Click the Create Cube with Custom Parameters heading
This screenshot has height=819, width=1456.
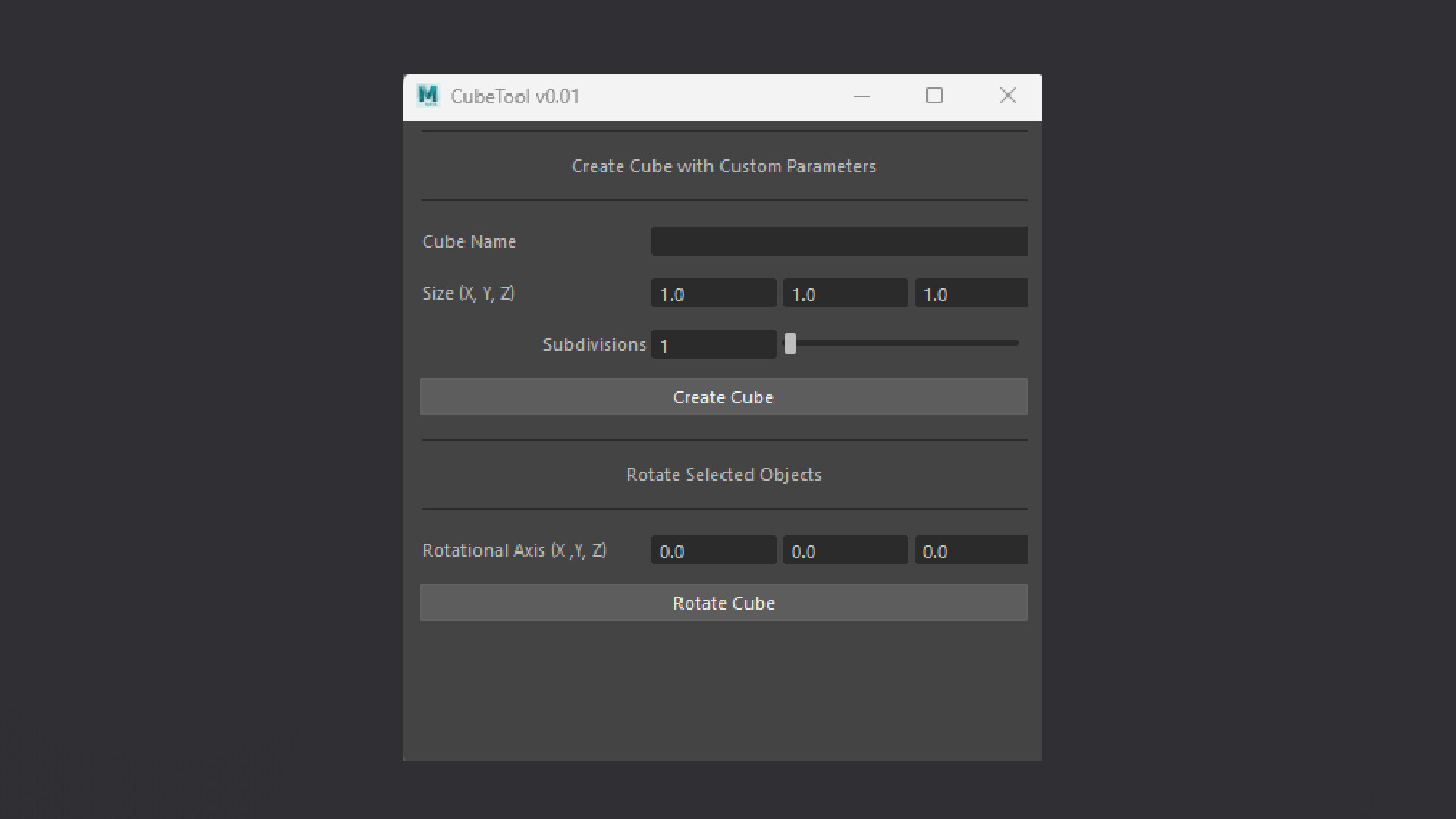[x=723, y=166]
